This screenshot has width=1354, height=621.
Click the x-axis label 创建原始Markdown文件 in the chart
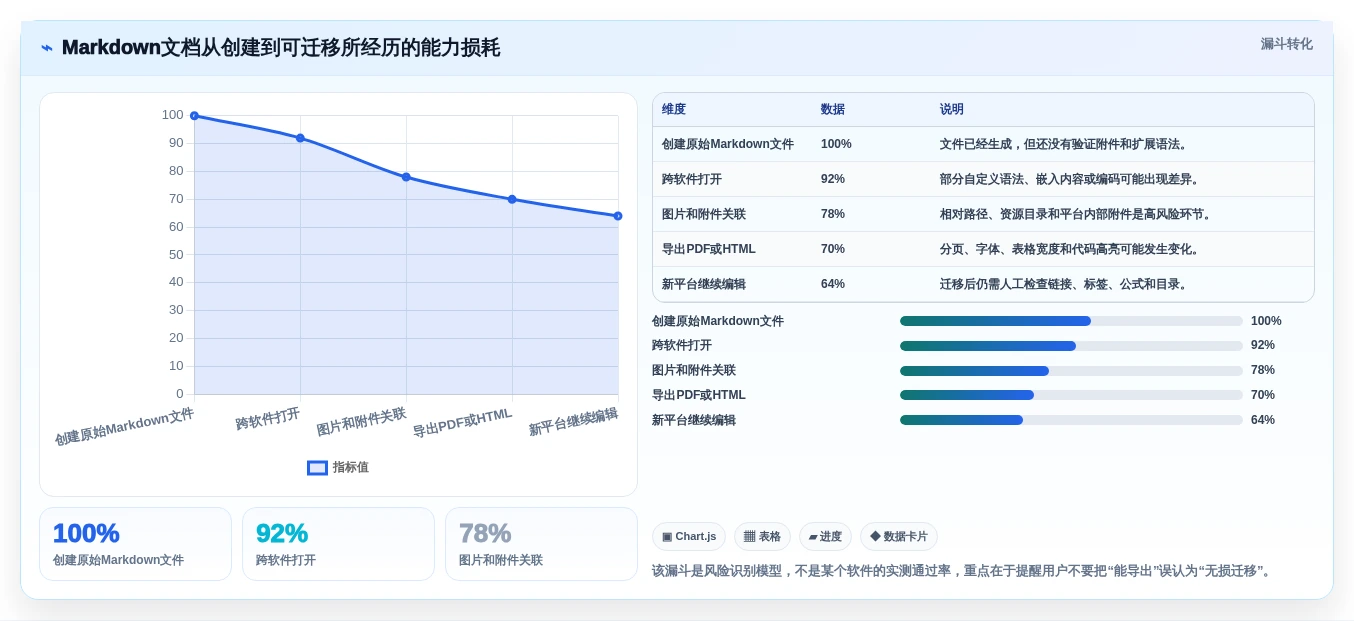(125, 427)
